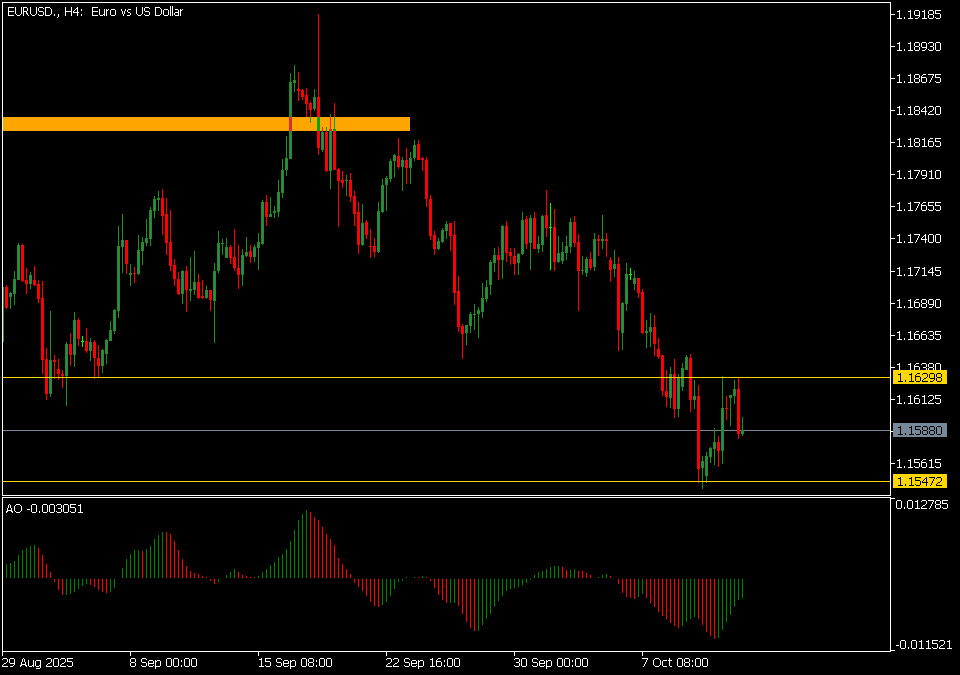Click the 22 Sep 16:00 time label
The width and height of the screenshot is (960, 675).
[x=423, y=662]
